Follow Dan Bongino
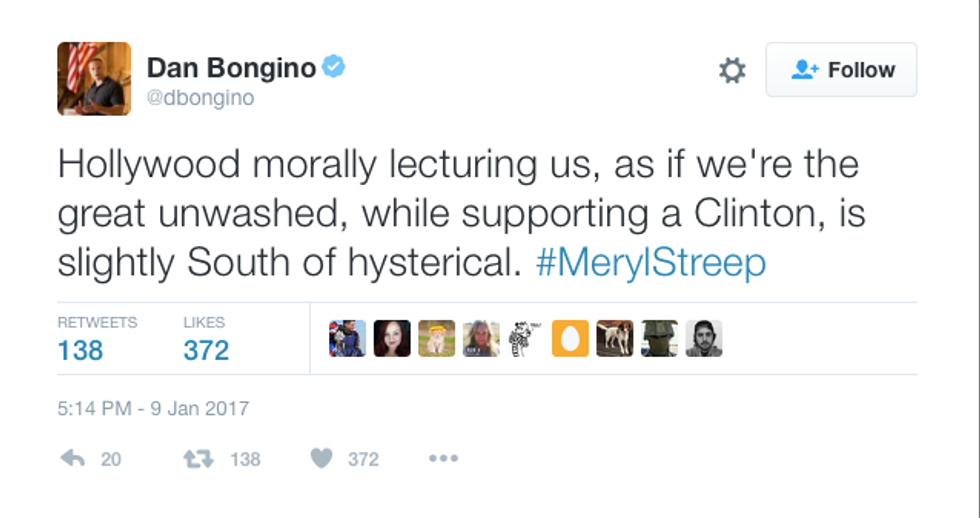980x518 pixels. (x=841, y=70)
